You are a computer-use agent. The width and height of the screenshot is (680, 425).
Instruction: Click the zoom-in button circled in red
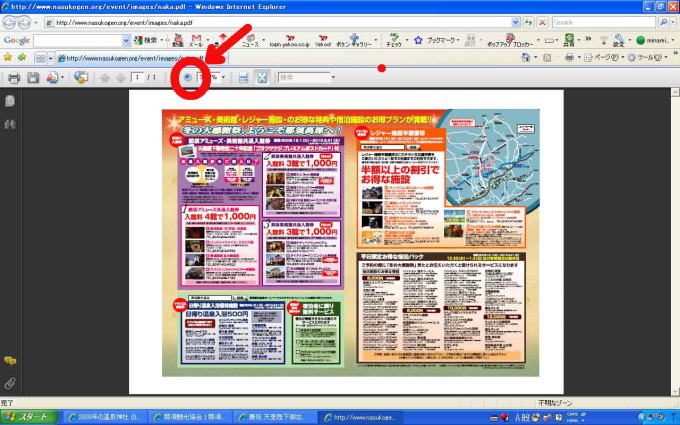point(188,77)
